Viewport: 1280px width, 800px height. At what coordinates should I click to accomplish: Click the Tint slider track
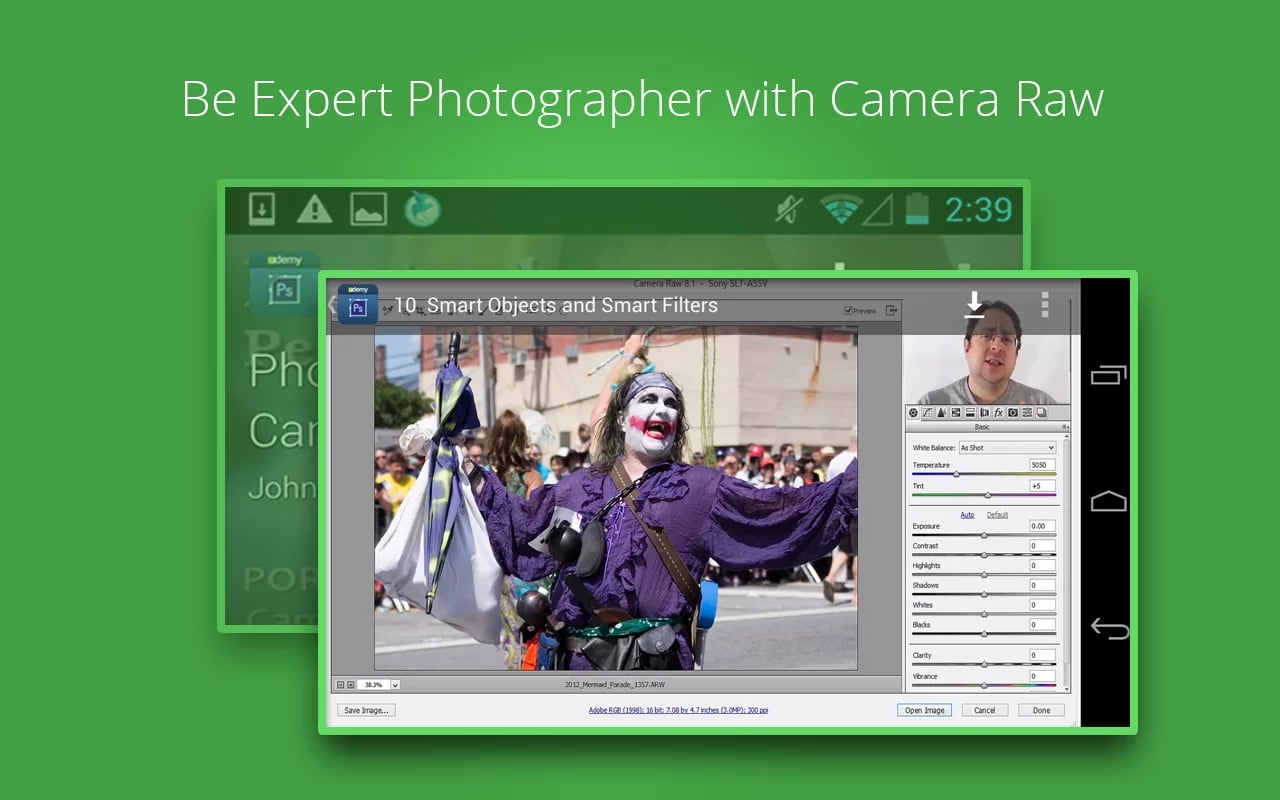[984, 495]
